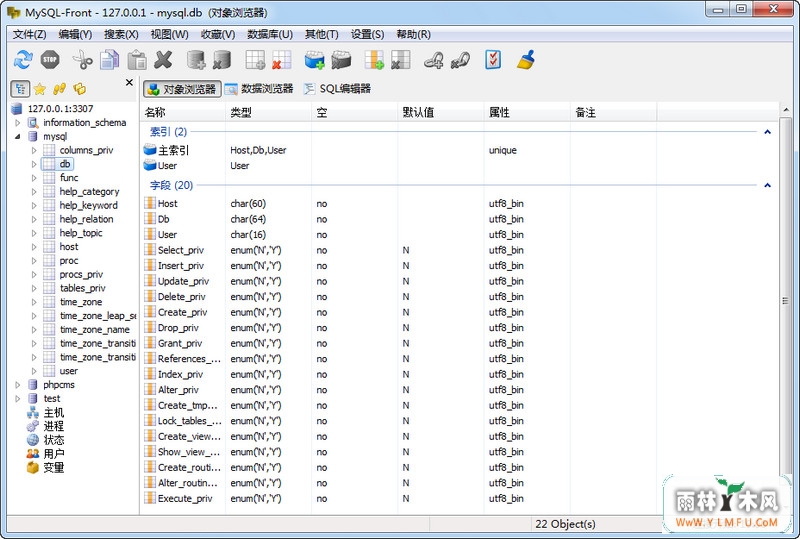This screenshot has height=539, width=800.
Task: Click the New Field icon
Action: pyautogui.click(x=374, y=60)
